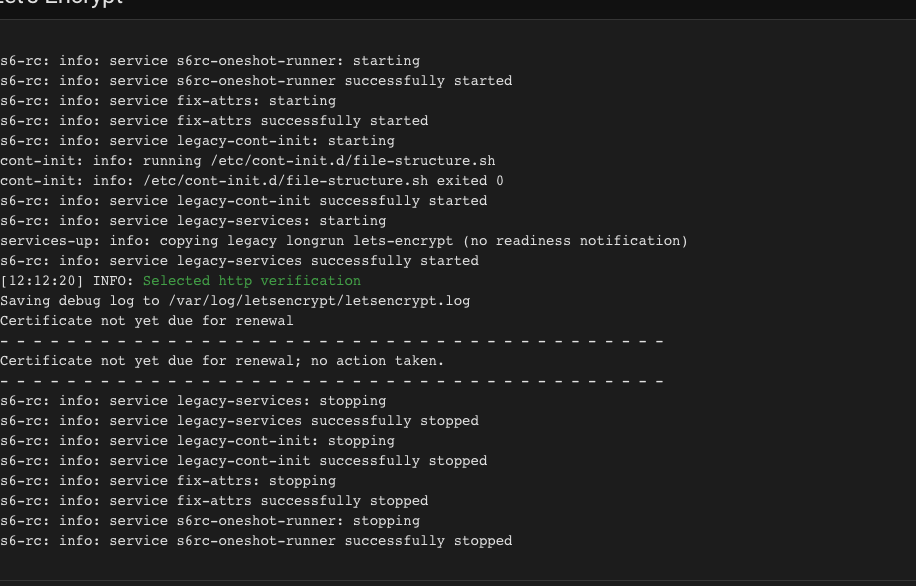Click the 'file-structure.sh exited 0' line
Viewport: 916px width, 586px height.
[252, 181]
